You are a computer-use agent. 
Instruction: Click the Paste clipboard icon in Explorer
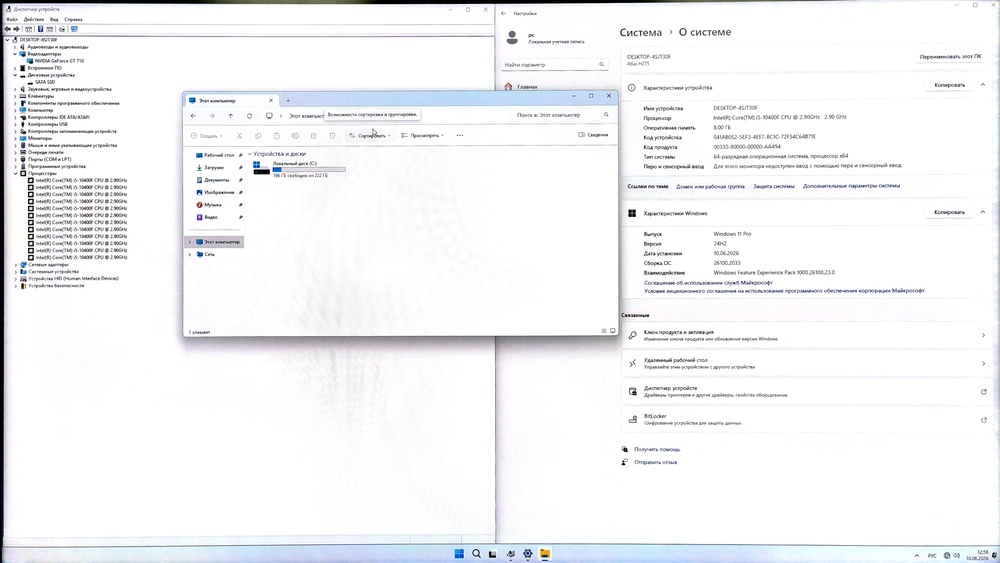276,136
